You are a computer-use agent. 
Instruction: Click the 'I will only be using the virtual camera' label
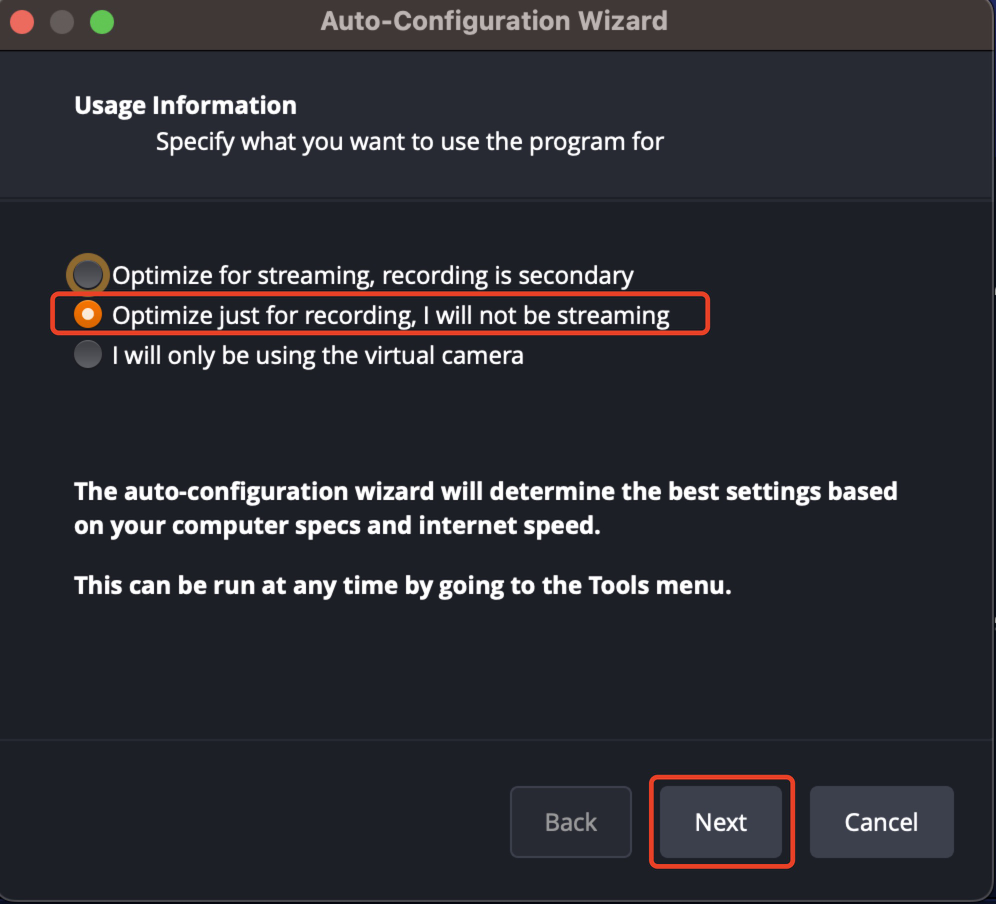point(317,356)
